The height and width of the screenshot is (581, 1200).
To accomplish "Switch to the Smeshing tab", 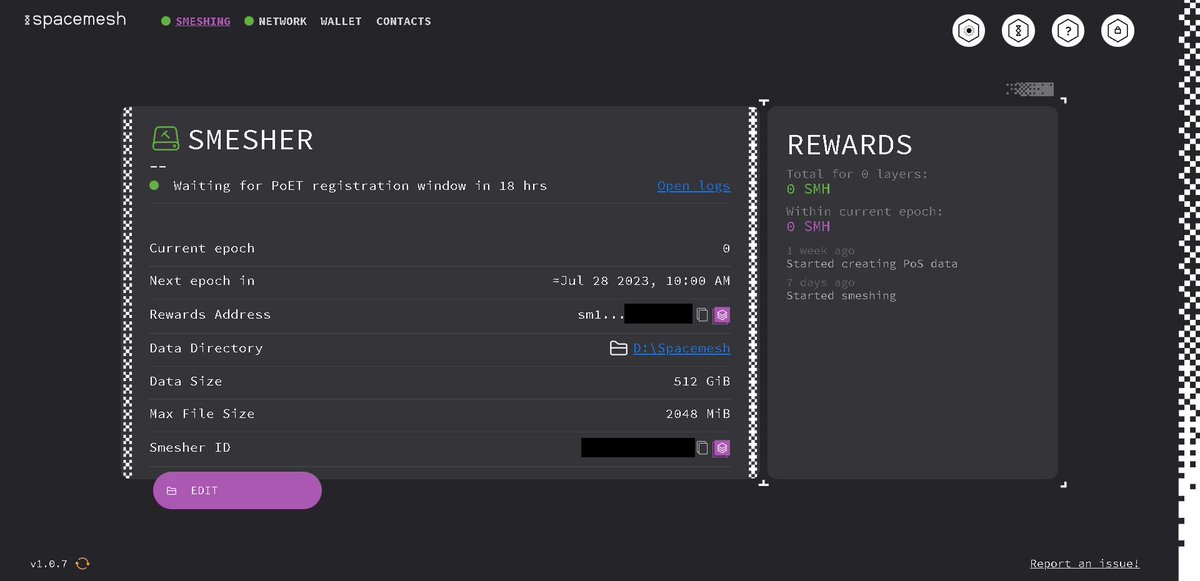I will tap(203, 21).
